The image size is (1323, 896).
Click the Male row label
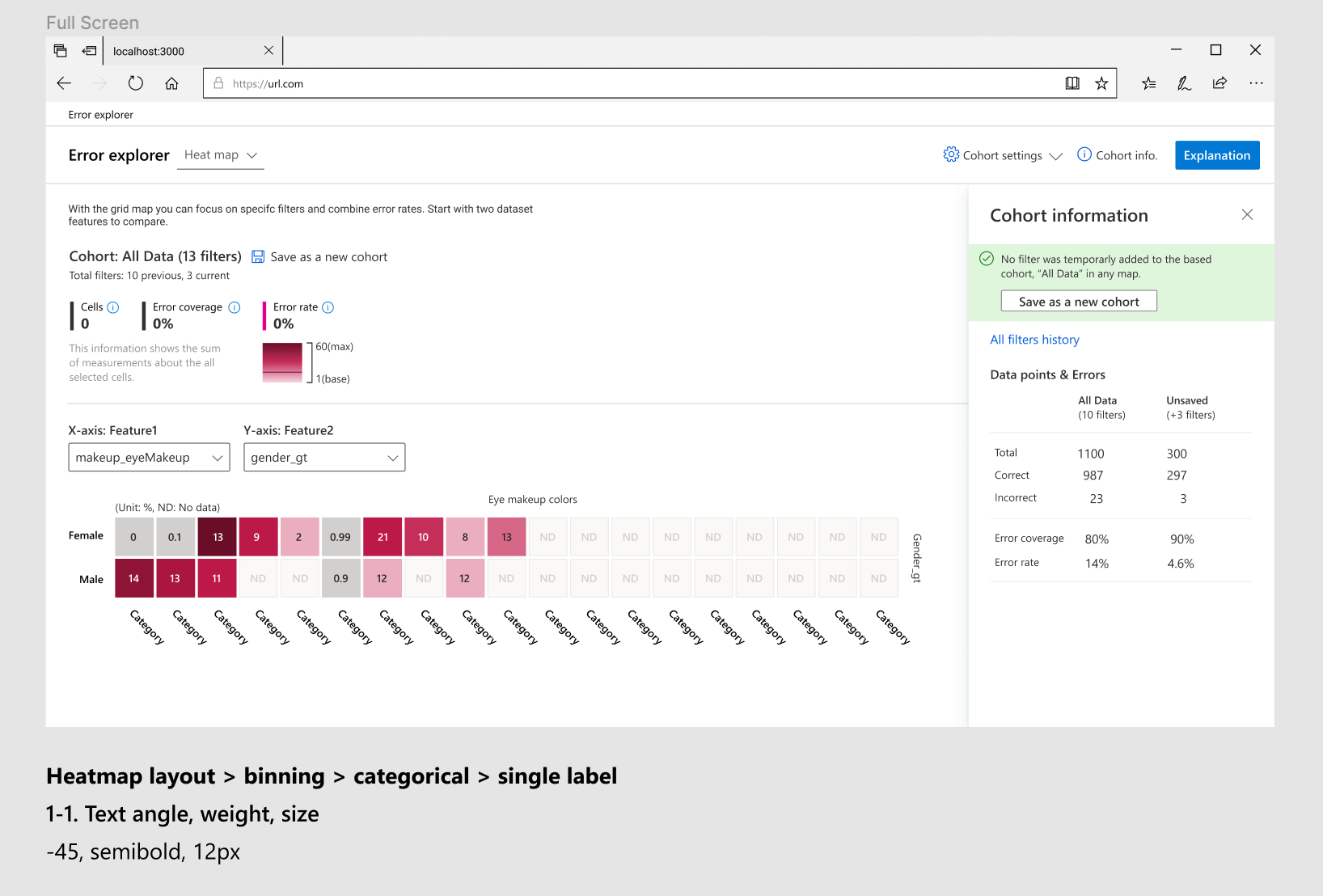click(x=91, y=579)
